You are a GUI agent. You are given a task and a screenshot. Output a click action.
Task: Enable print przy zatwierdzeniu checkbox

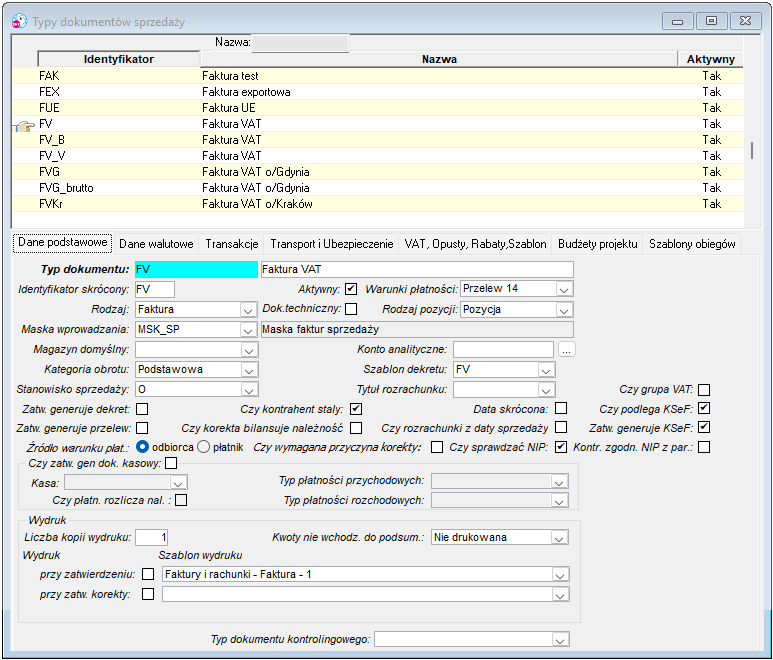pyautogui.click(x=148, y=574)
